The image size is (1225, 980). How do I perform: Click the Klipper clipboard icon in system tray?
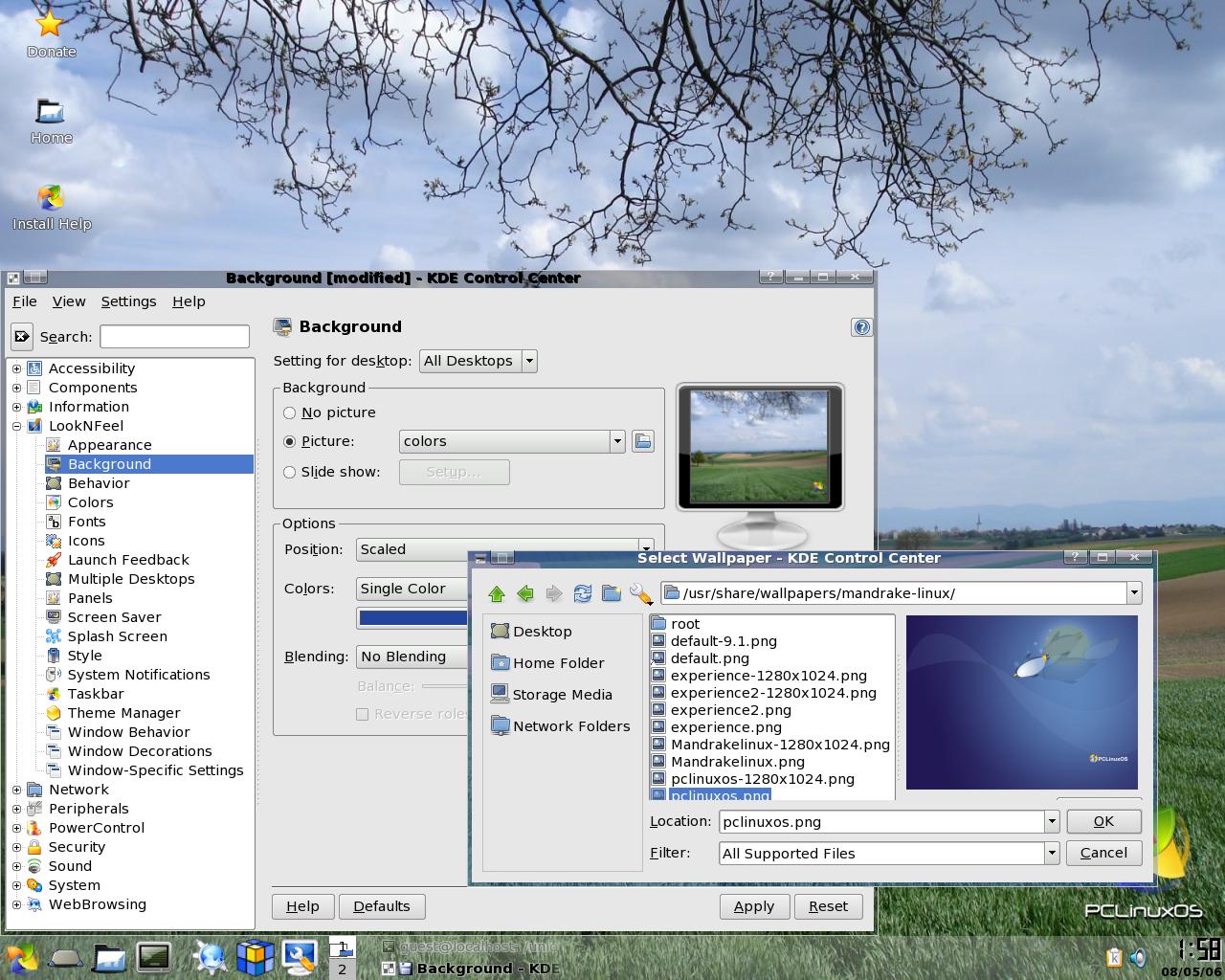coord(1114,957)
